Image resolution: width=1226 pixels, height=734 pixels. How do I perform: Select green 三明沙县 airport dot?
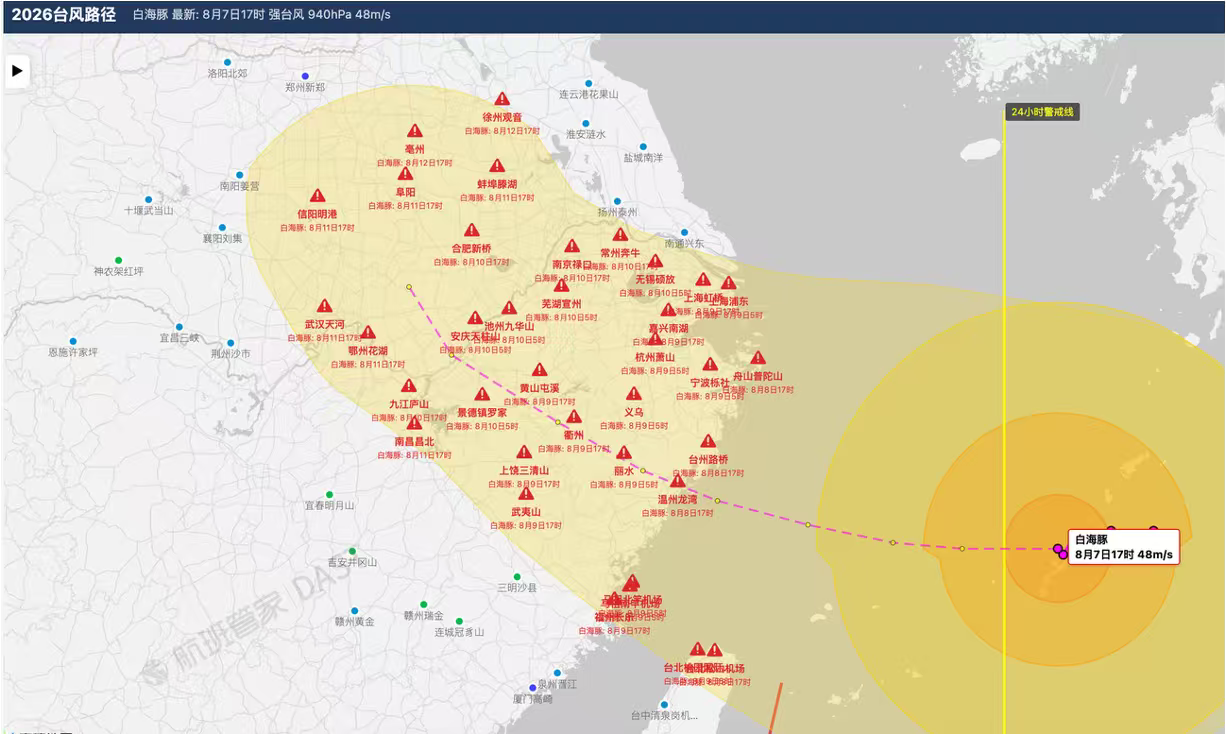point(517,576)
